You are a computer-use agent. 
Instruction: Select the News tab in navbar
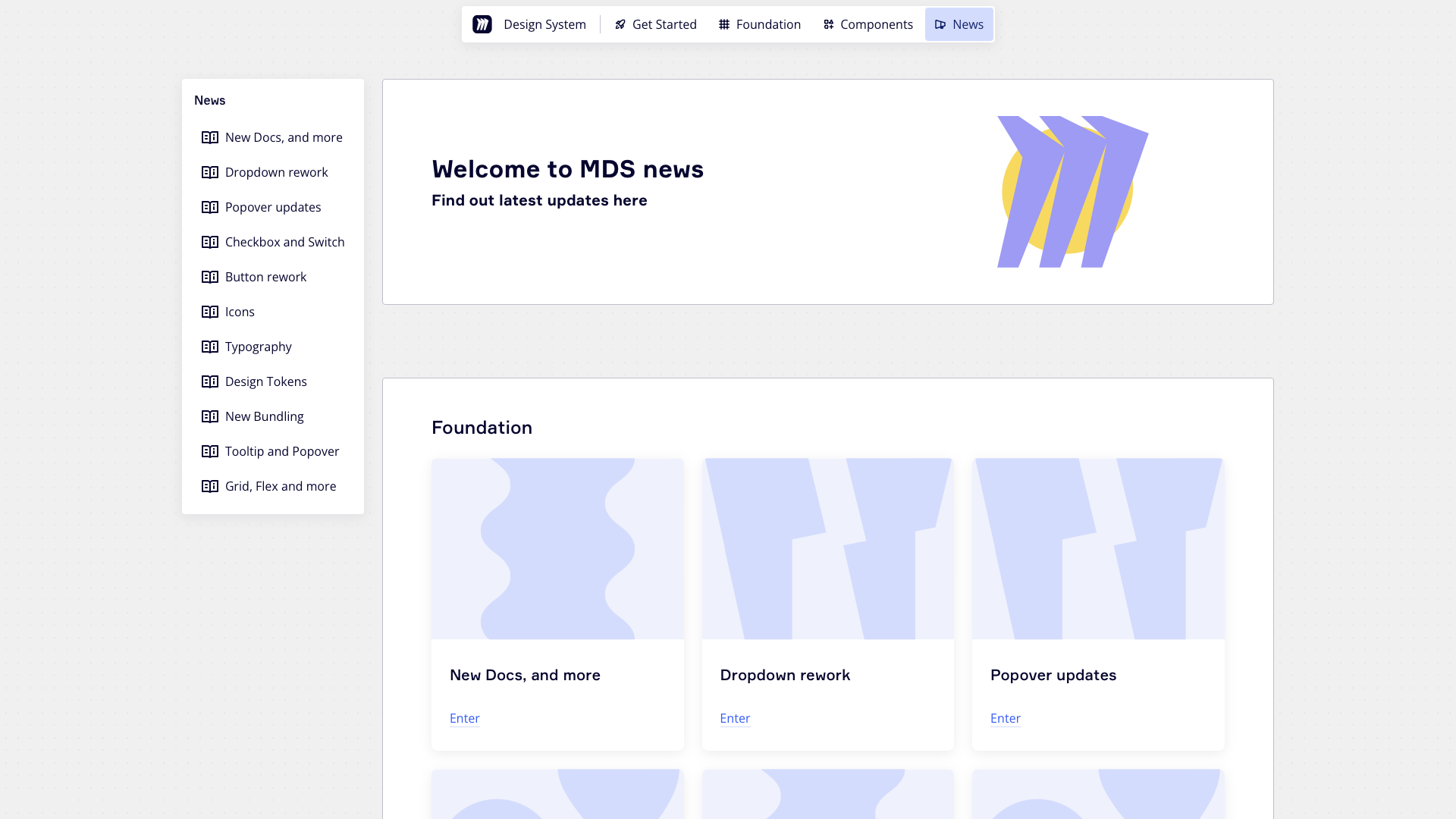coord(959,24)
